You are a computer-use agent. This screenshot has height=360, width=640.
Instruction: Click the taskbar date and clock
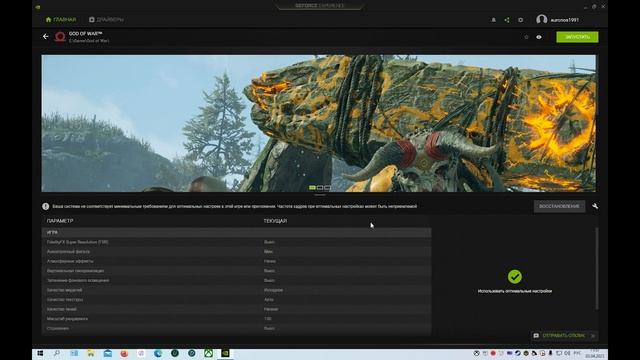coord(595,354)
